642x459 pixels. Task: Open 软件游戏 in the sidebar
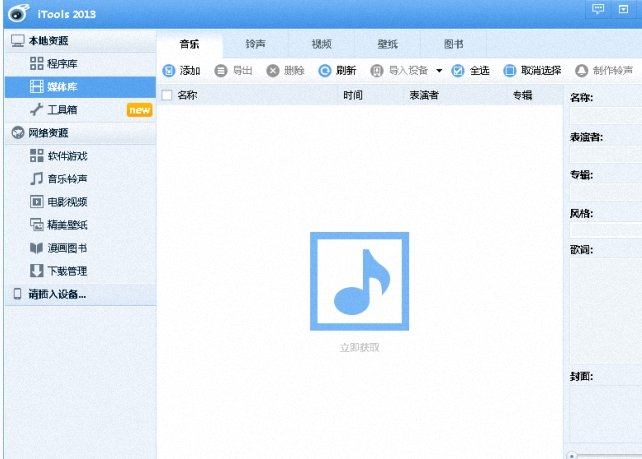pyautogui.click(x=80, y=156)
